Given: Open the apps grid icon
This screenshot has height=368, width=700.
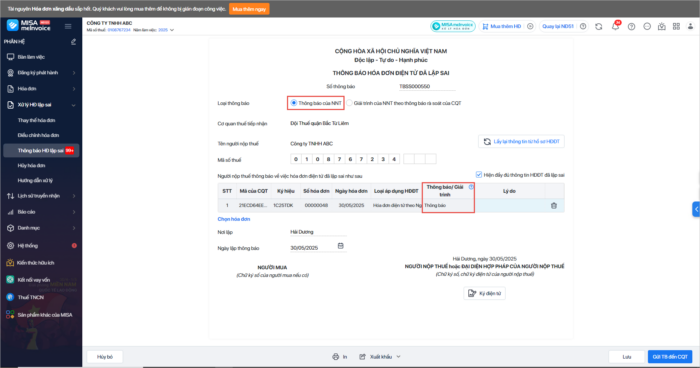Looking at the screenshot, I should pyautogui.click(x=676, y=27).
